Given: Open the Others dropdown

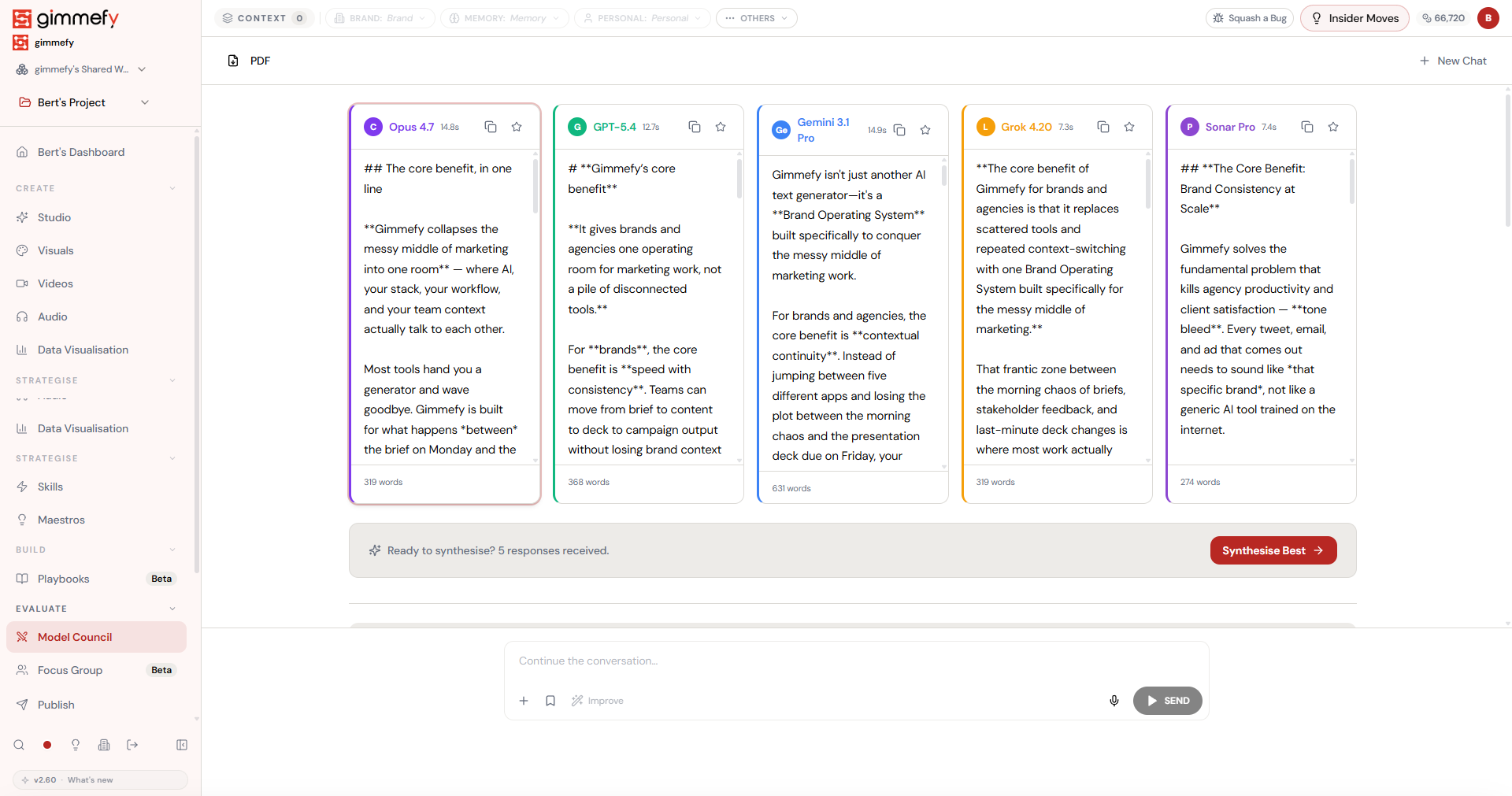Looking at the screenshot, I should point(757,18).
